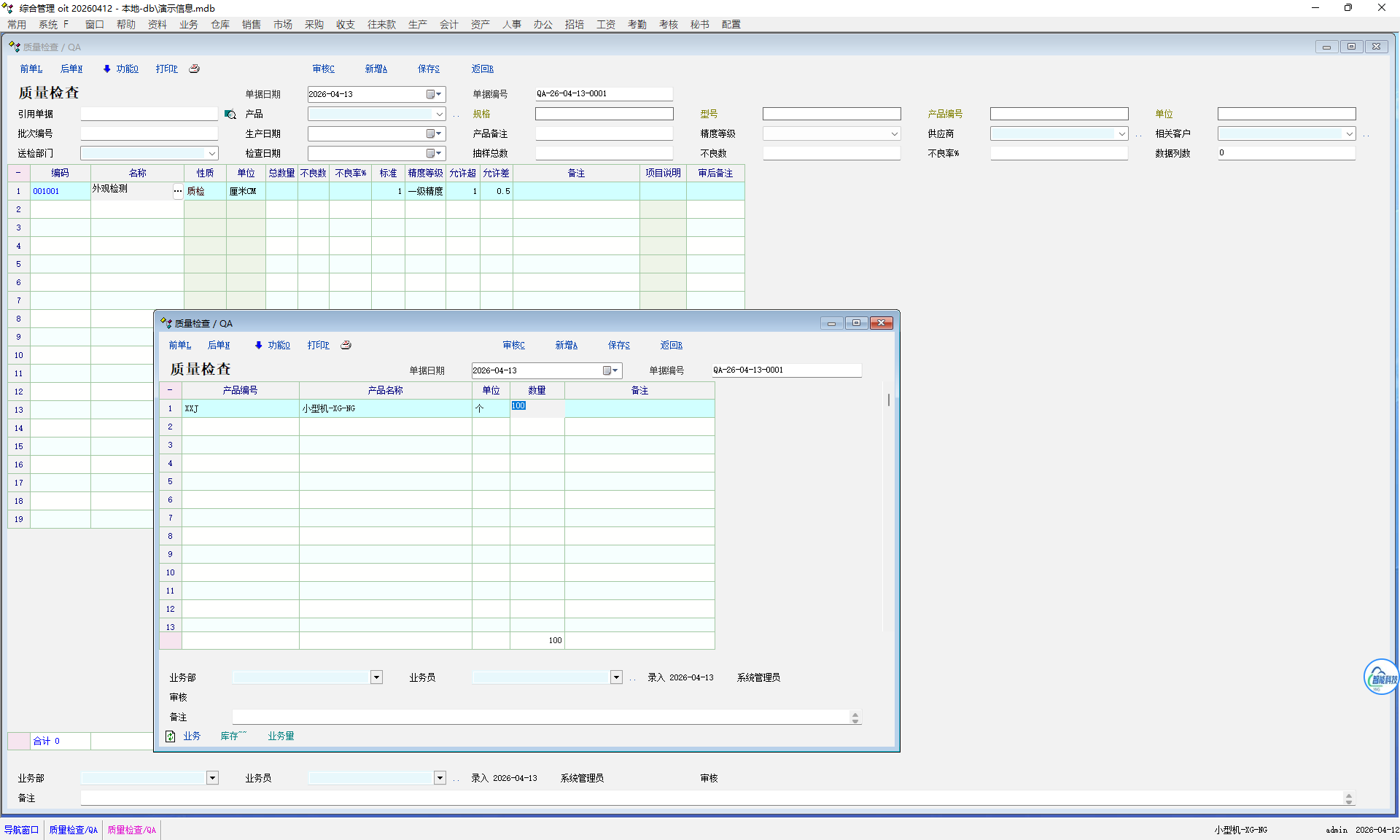Open the 库存 tab at window bottom
The width and height of the screenshot is (1400, 840).
(x=232, y=736)
